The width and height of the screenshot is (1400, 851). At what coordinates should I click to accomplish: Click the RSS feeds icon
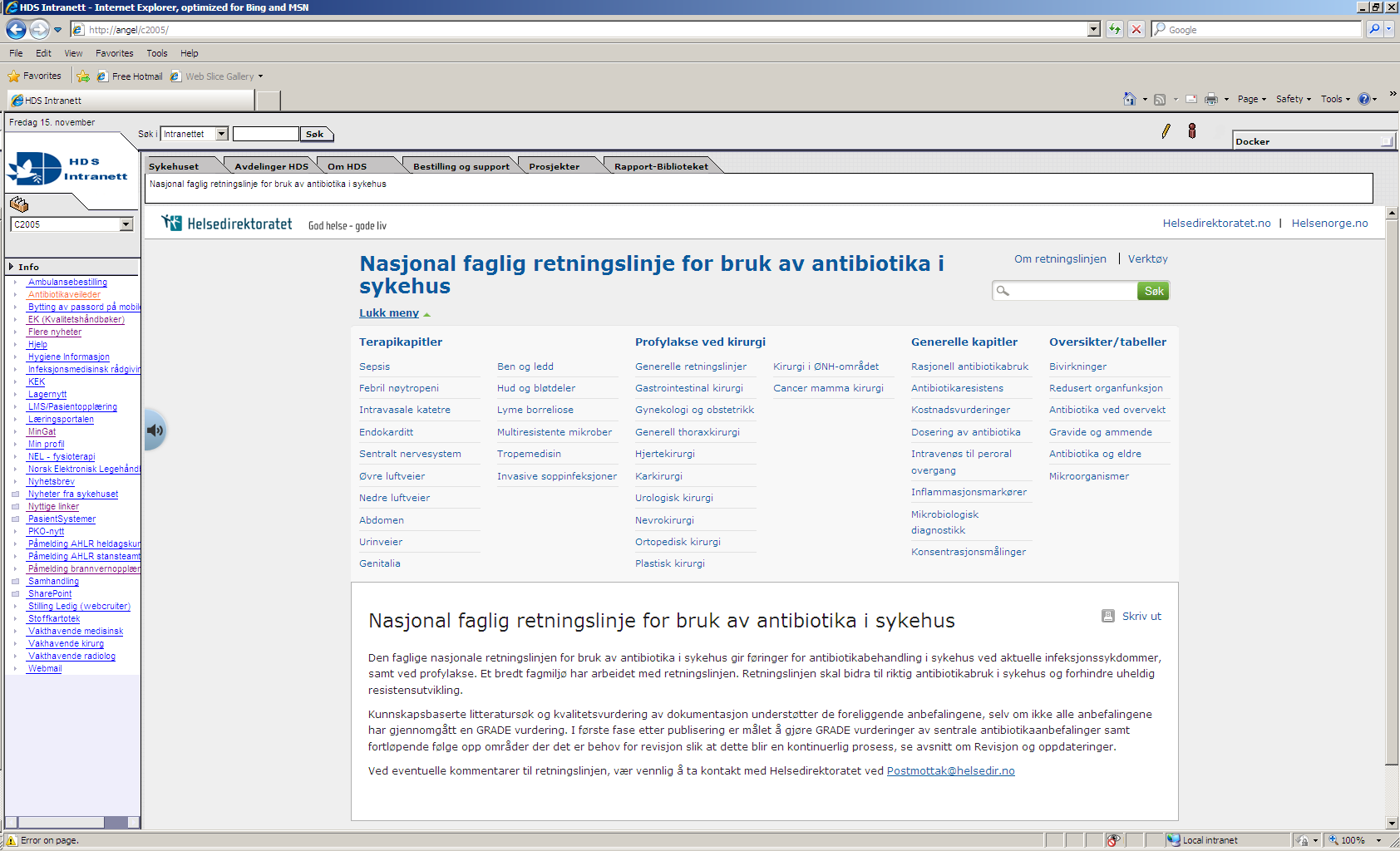(x=1160, y=99)
